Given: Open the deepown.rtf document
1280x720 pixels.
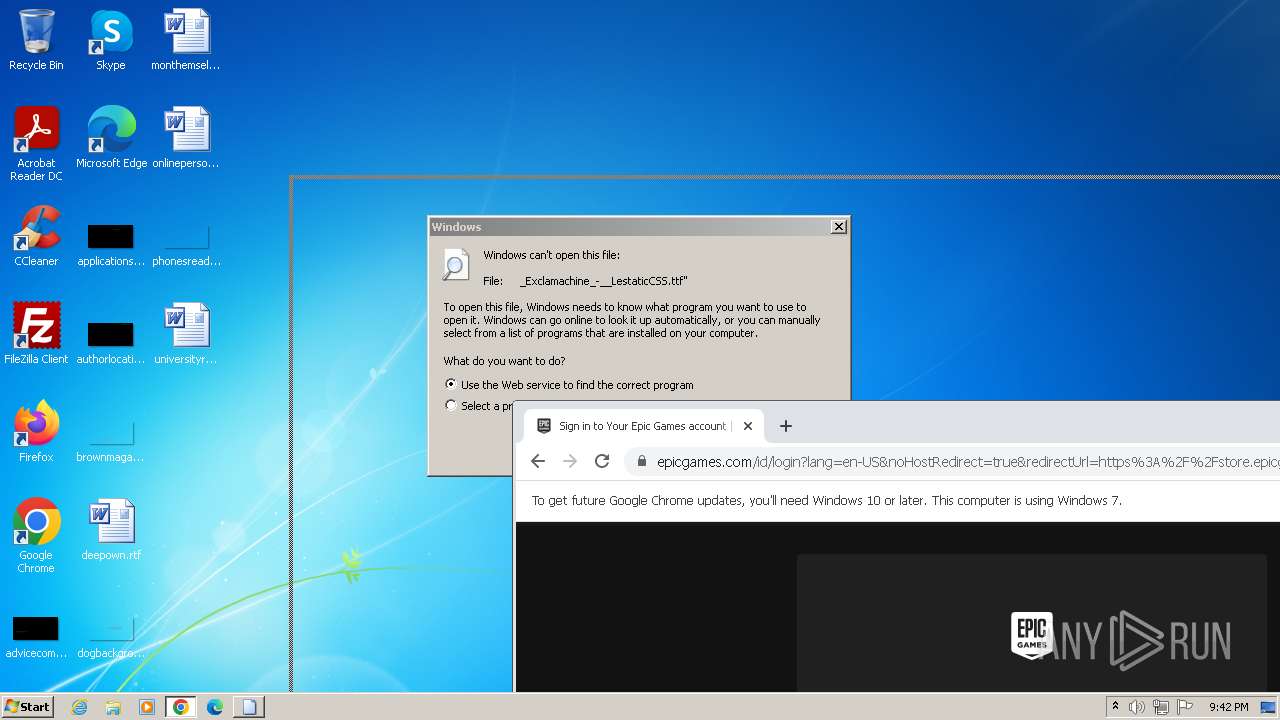Looking at the screenshot, I should click(x=111, y=530).
